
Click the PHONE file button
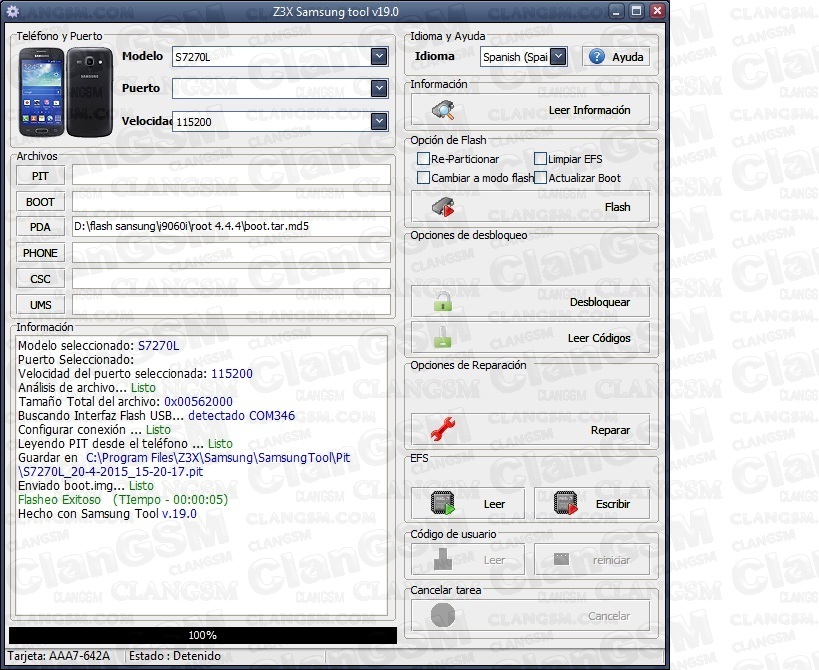pyautogui.click(x=40, y=253)
